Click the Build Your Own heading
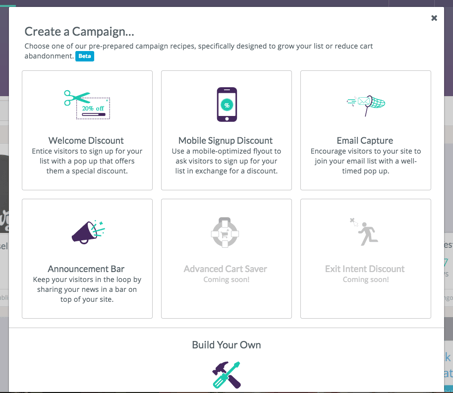The image size is (453, 393). pos(227,345)
